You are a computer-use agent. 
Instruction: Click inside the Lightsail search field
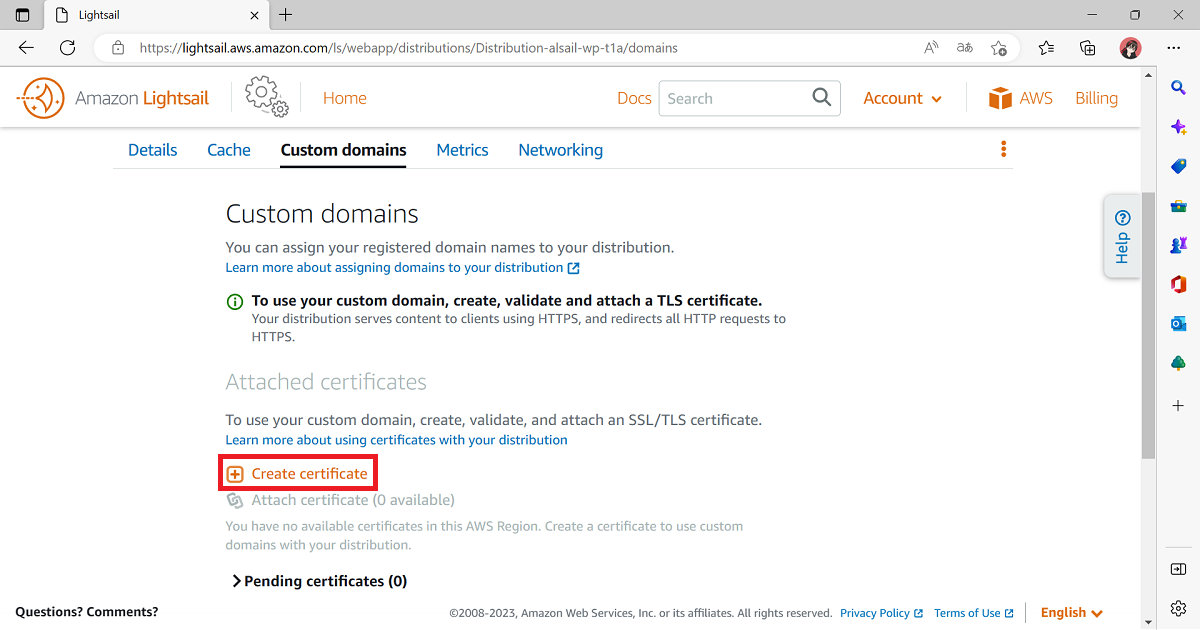740,97
